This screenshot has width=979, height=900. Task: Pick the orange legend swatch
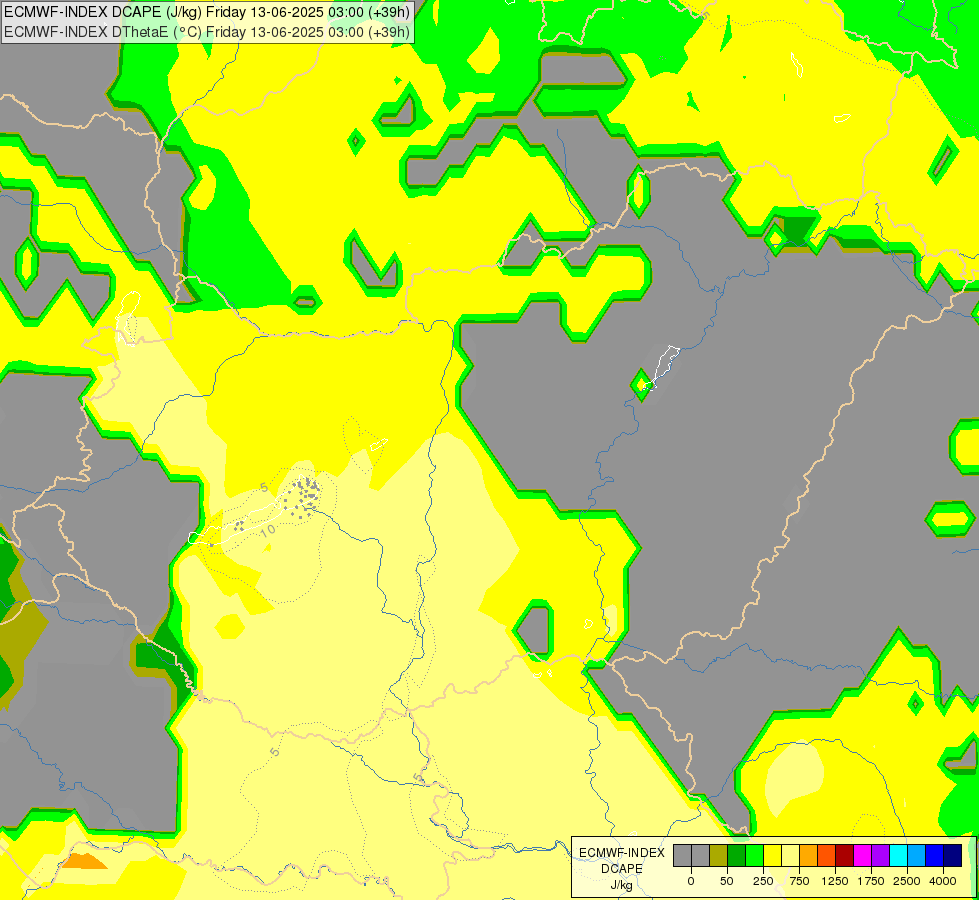click(808, 855)
